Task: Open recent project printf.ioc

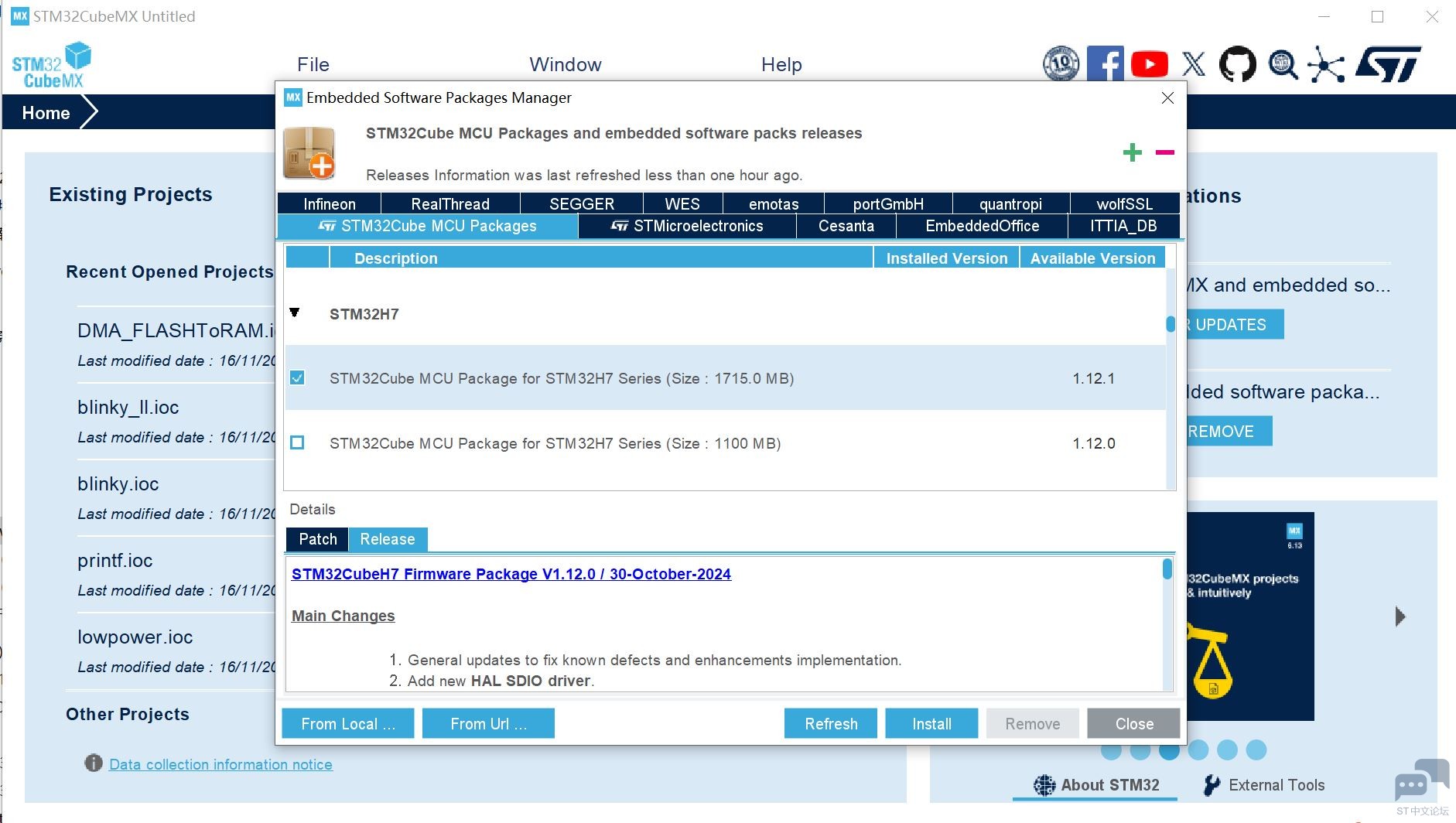Action: coord(115,561)
